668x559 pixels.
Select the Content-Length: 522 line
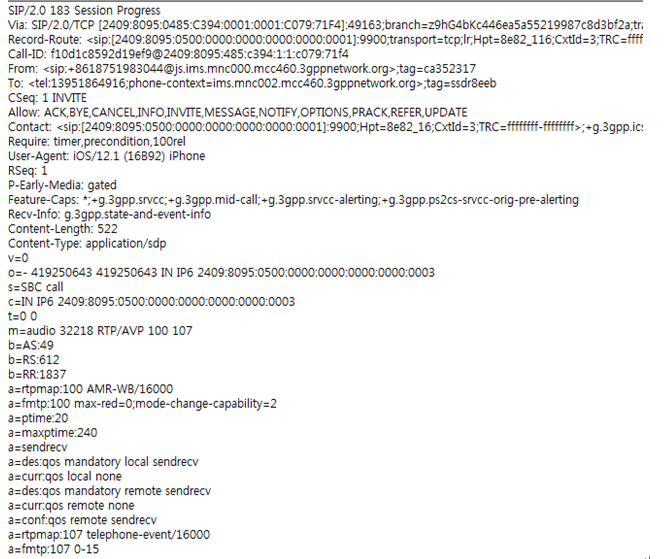pos(63,229)
